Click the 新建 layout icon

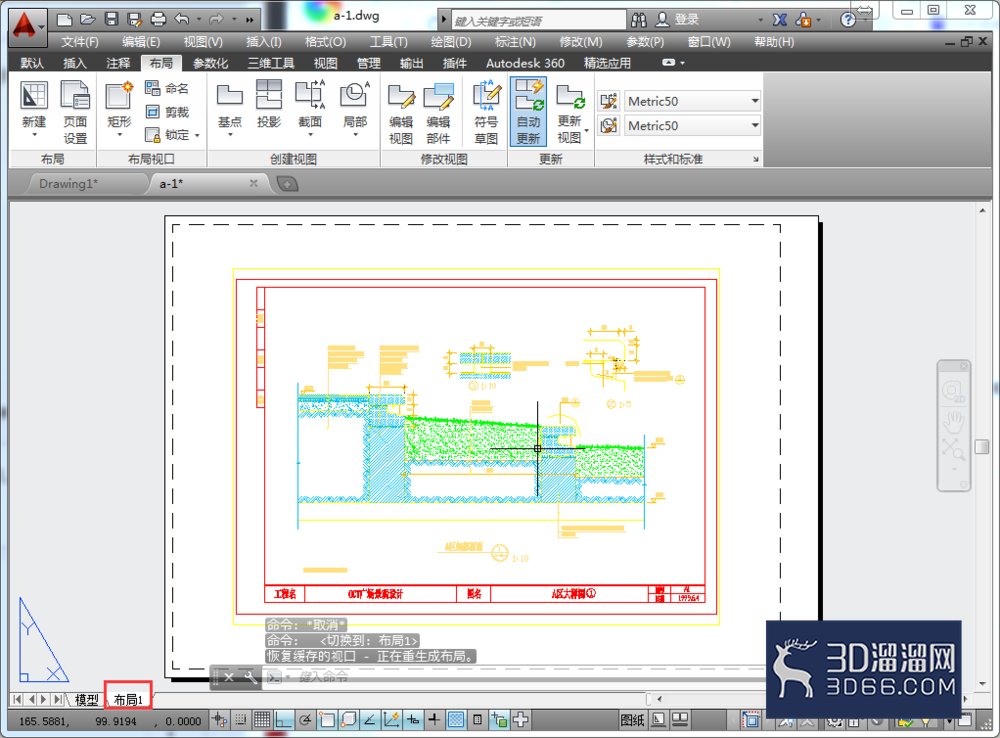34,110
